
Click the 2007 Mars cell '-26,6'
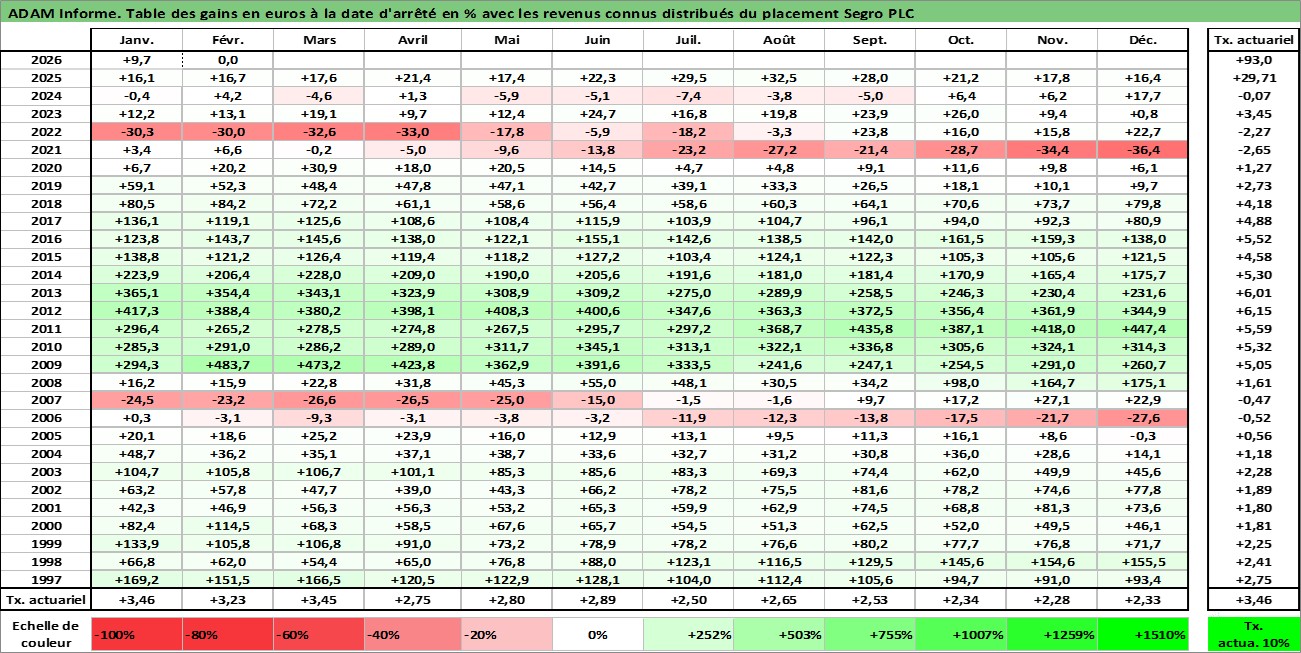tap(317, 400)
